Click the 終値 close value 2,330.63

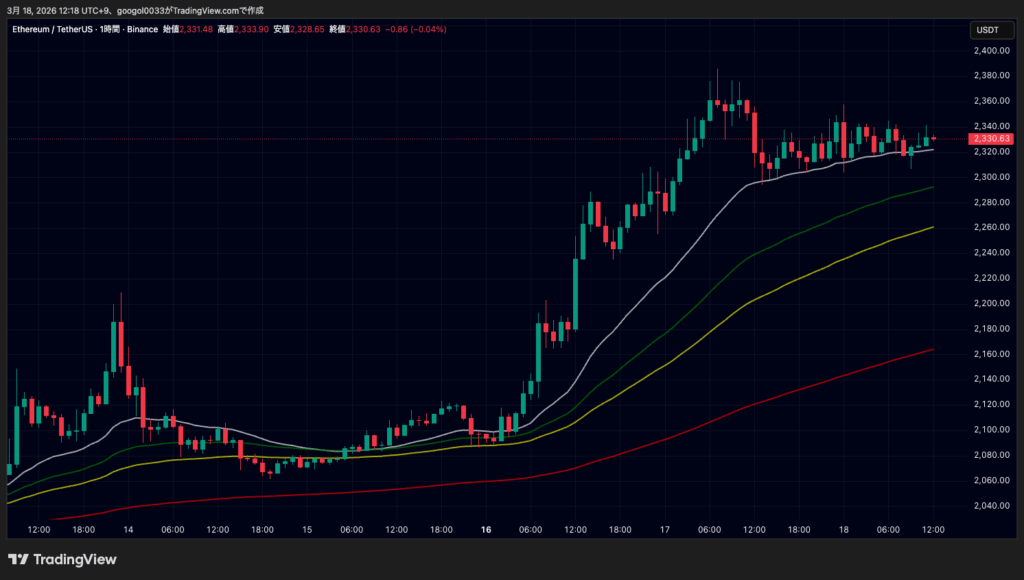point(361,29)
